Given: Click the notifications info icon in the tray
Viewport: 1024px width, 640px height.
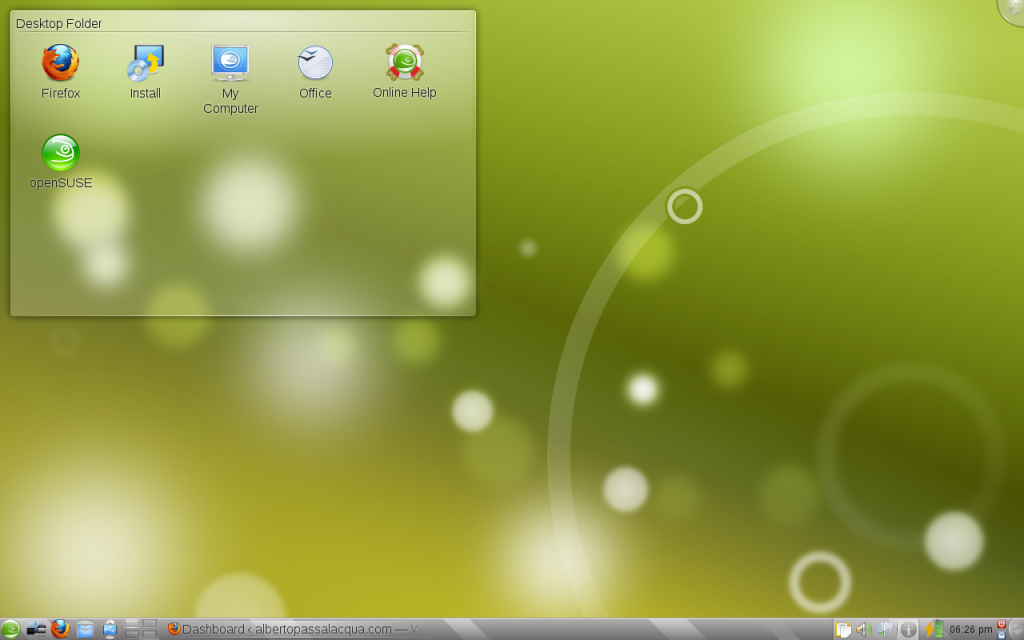Looking at the screenshot, I should 908,630.
